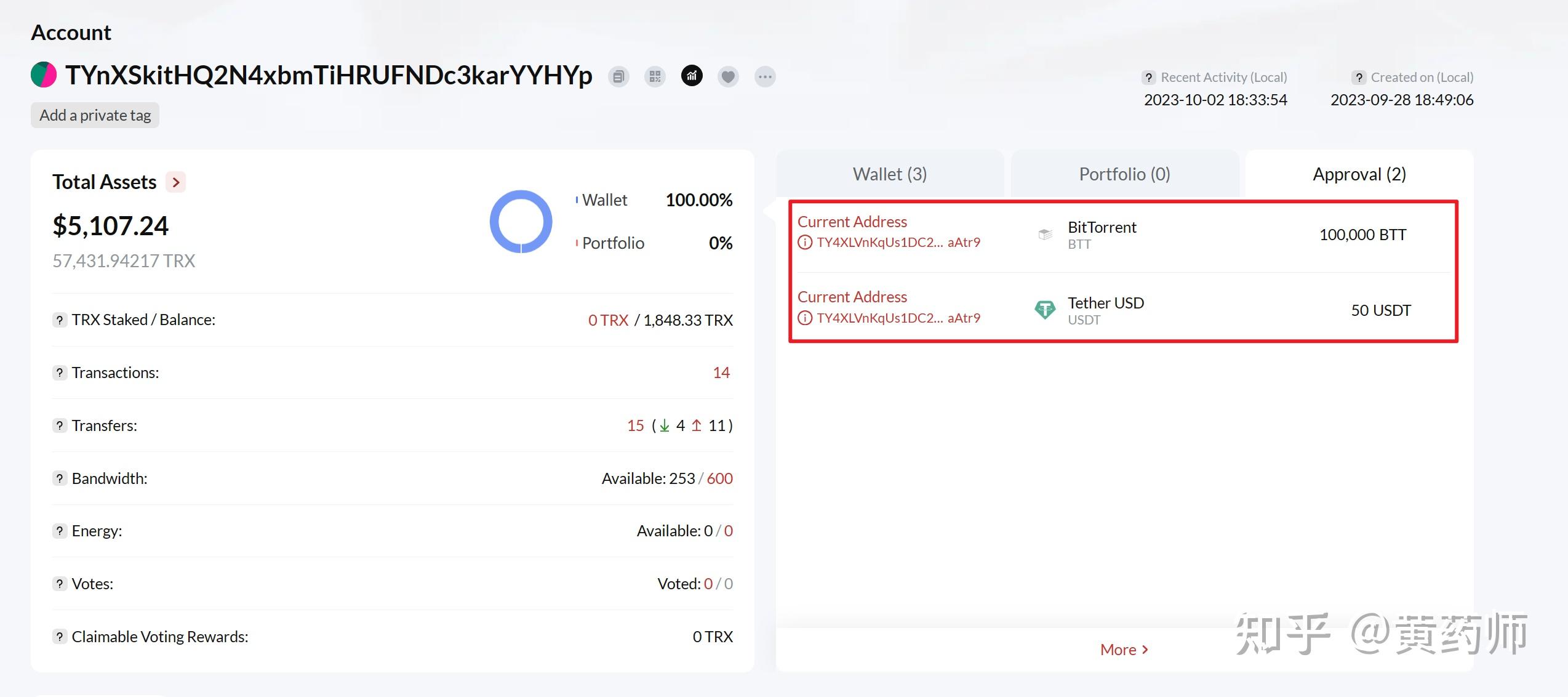Click help icon beside Created on

1359,78
